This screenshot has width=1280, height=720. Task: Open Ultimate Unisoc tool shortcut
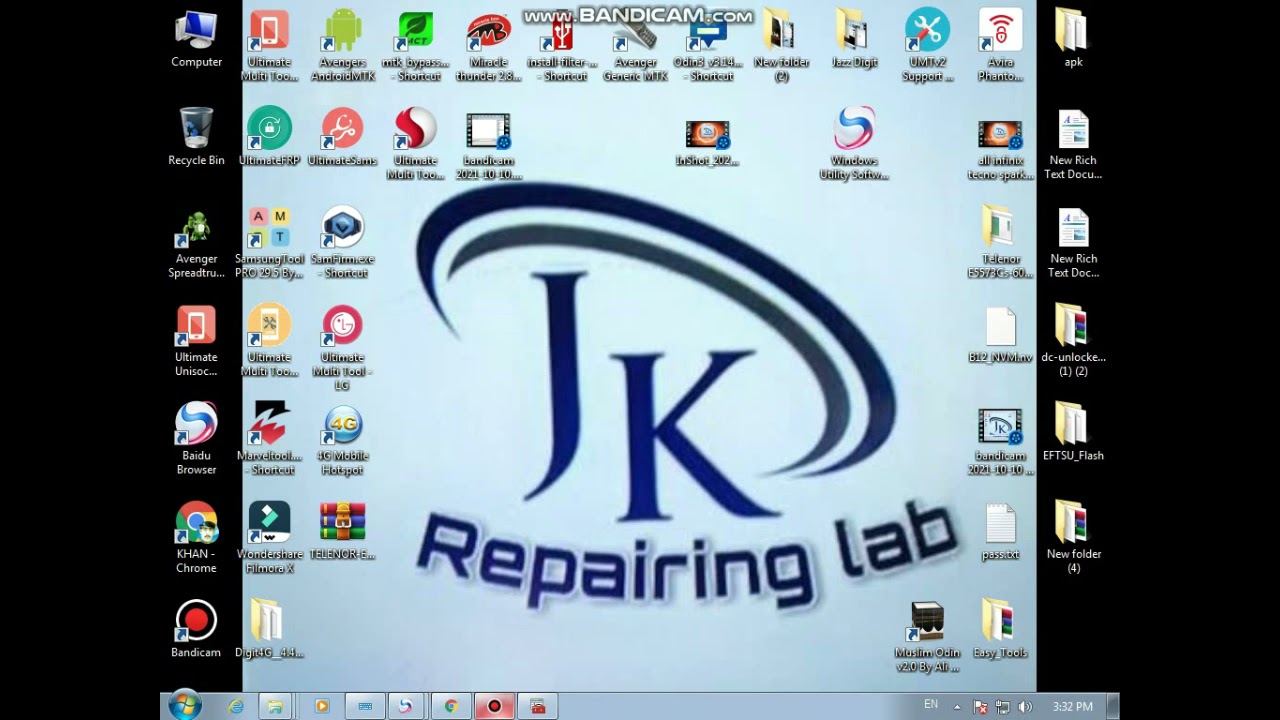tap(196, 341)
